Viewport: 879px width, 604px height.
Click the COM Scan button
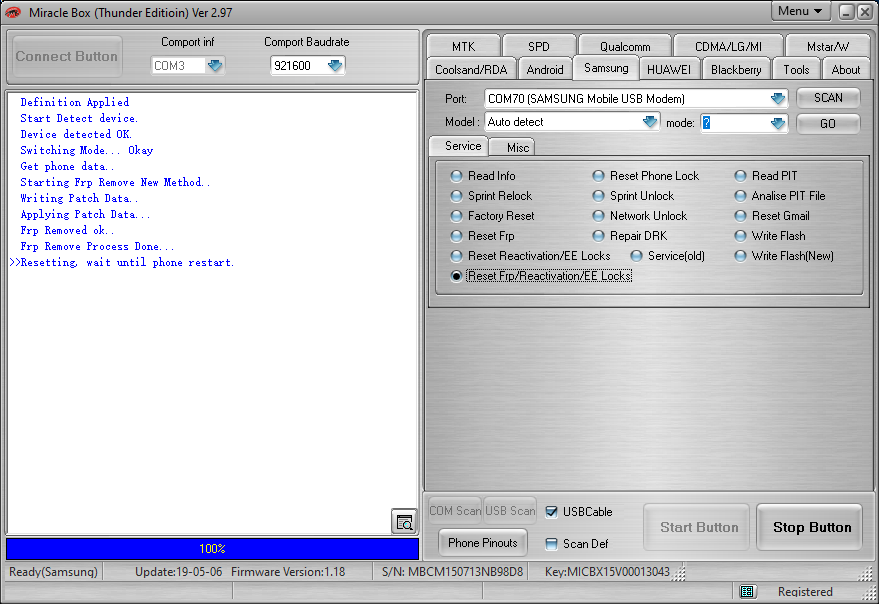pos(455,510)
